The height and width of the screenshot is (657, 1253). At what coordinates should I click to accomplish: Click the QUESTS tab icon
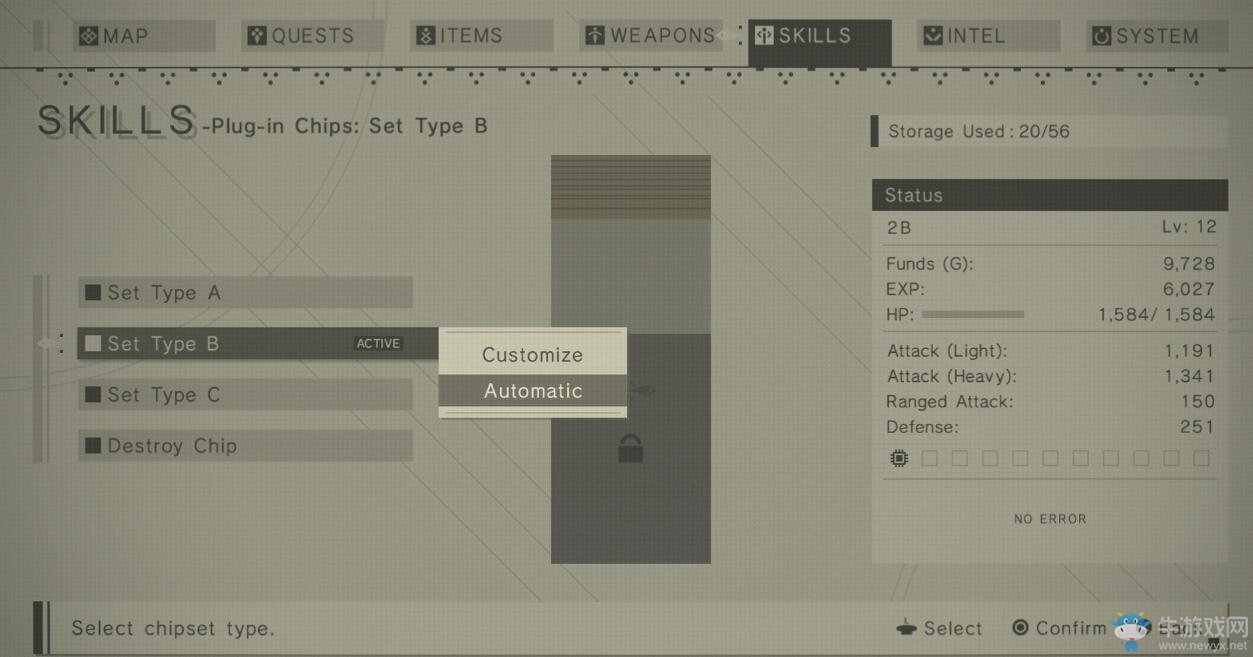257,36
